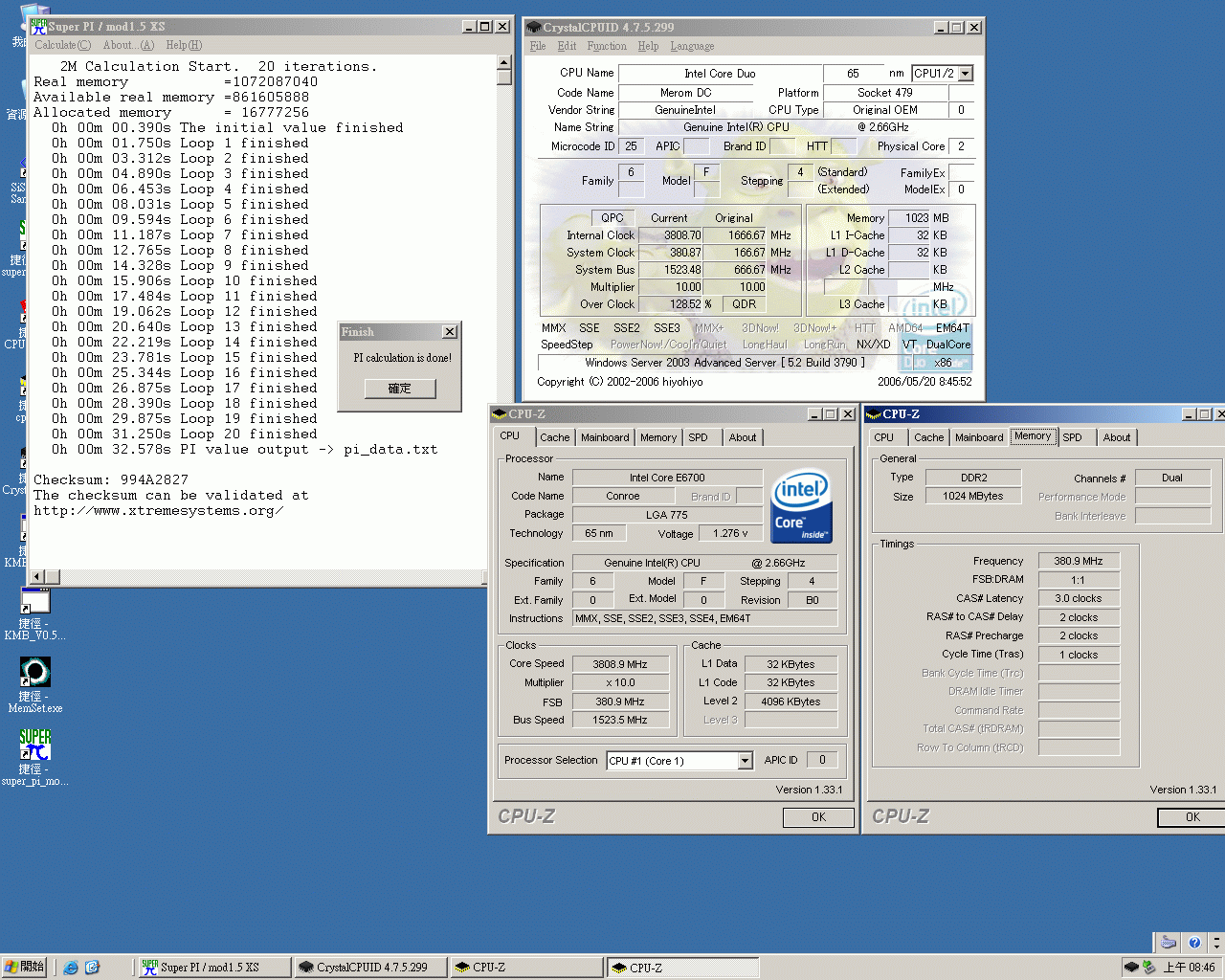
Task: Click the language bar help icon
Action: [1193, 943]
